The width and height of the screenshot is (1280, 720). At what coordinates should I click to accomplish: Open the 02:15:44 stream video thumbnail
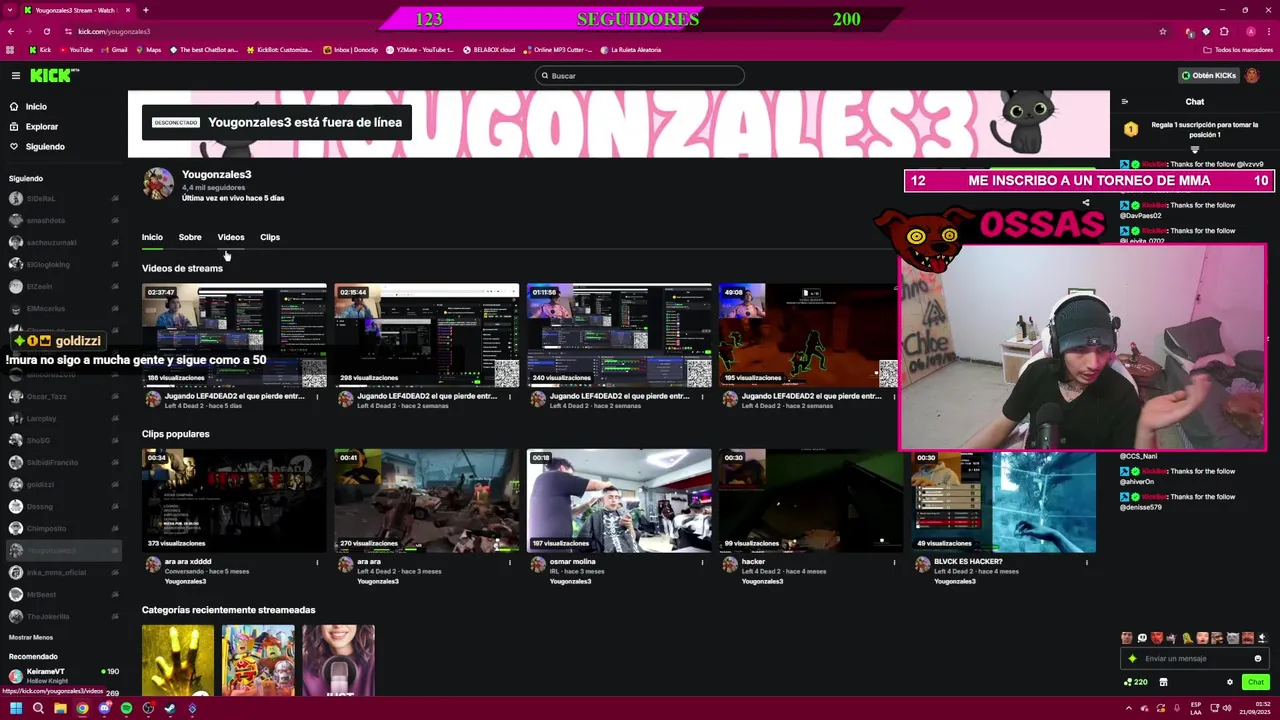coord(427,336)
